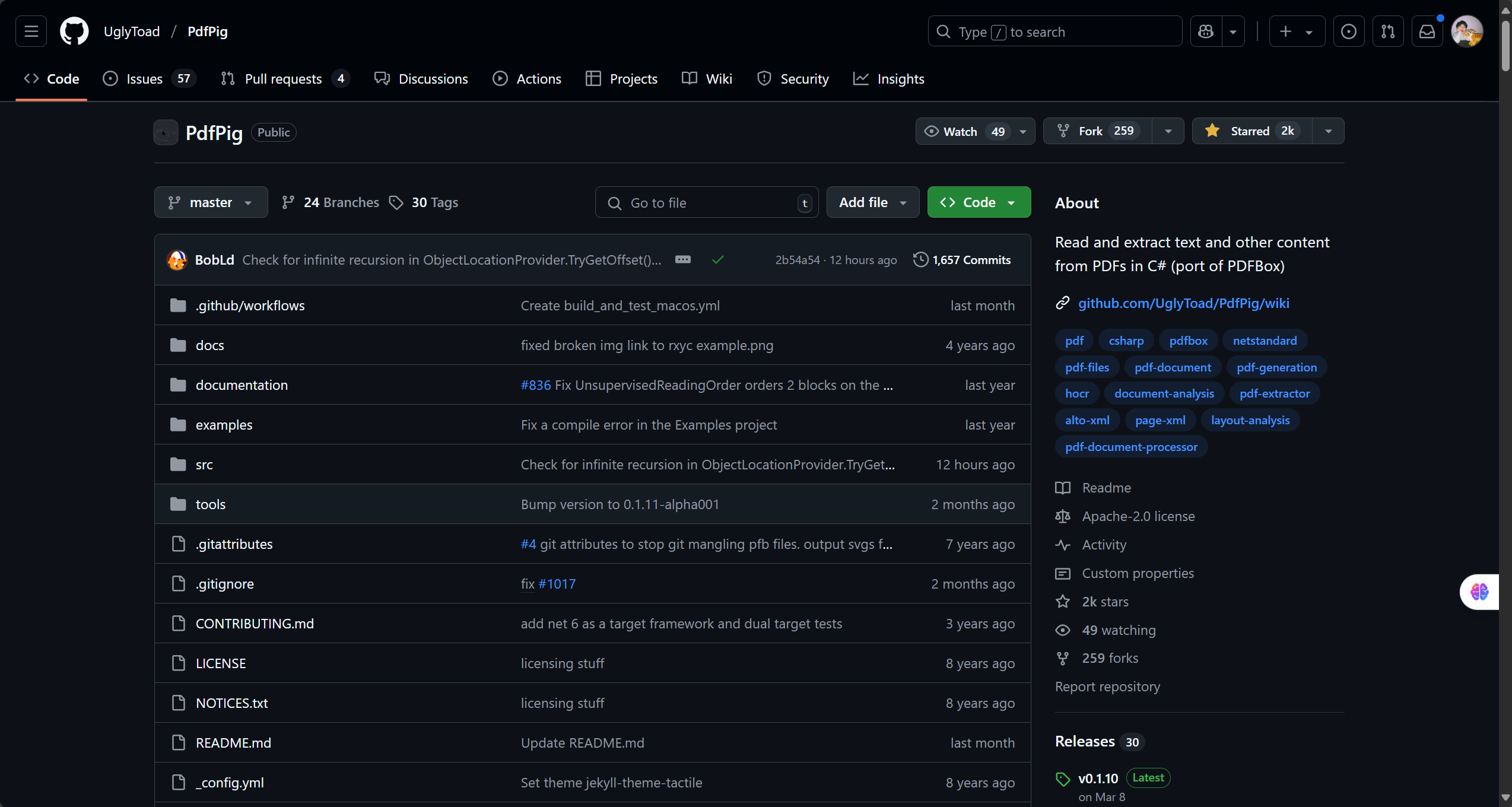Open the pull requests icon in header
Screen dimensions: 1512x807
point(1388,31)
